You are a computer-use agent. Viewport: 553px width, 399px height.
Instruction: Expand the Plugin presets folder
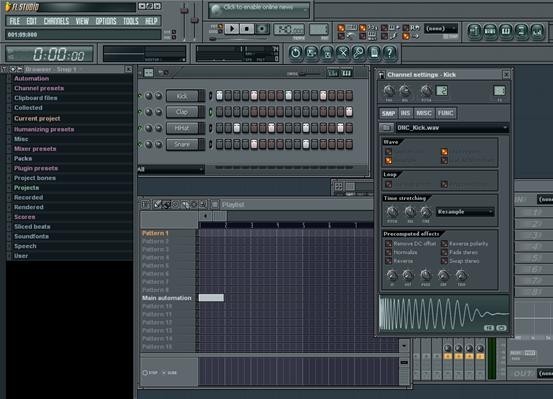click(36, 168)
